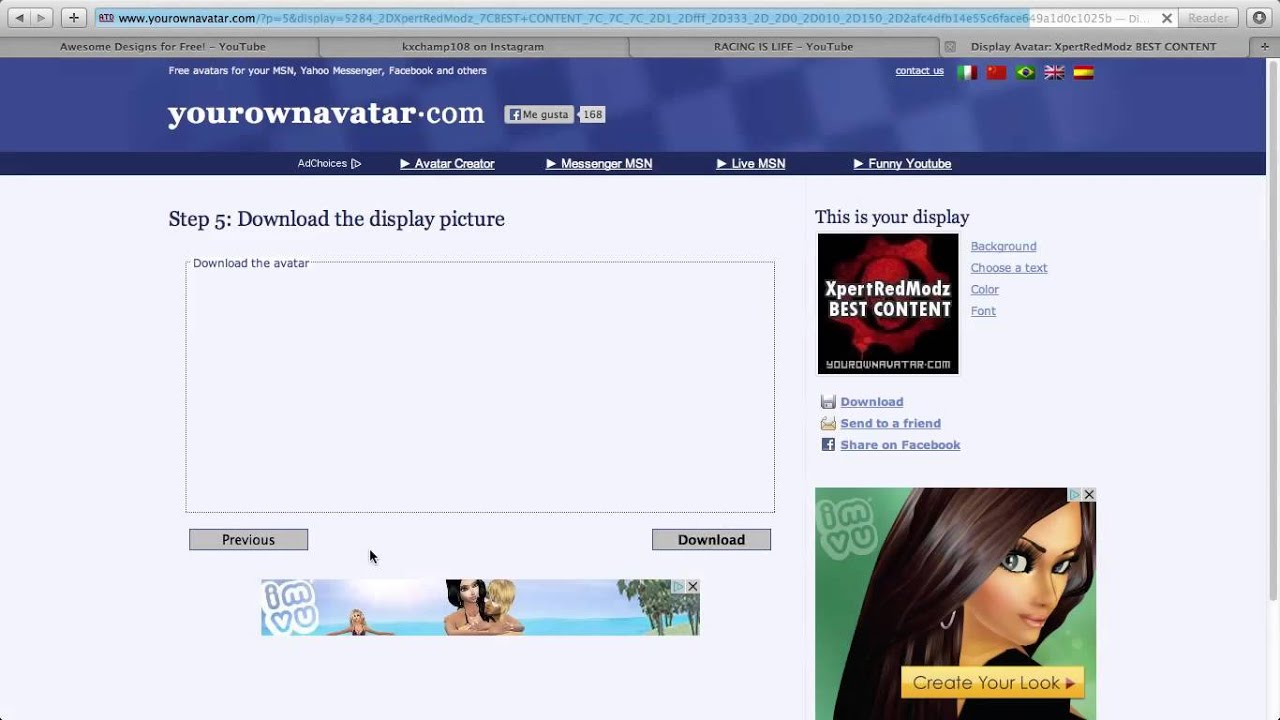Open the Background option link
1280x720 pixels.
click(1003, 246)
